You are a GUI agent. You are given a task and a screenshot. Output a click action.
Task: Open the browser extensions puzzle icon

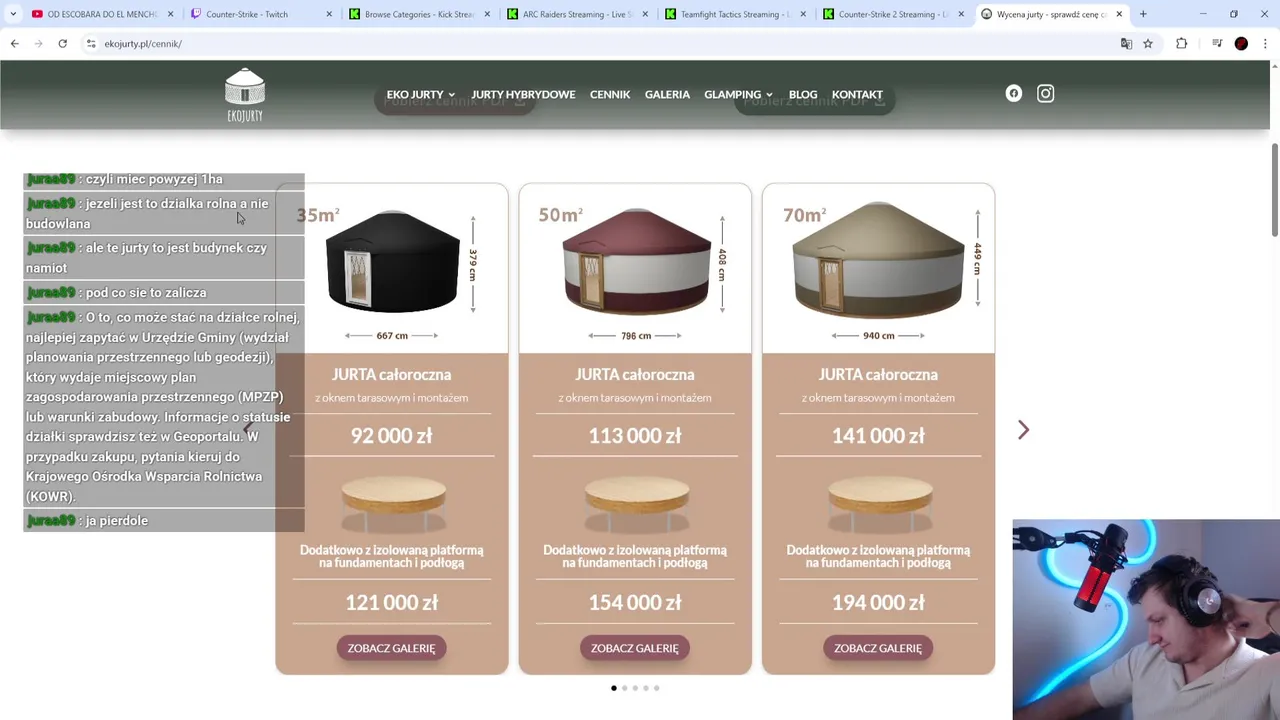[x=1181, y=43]
